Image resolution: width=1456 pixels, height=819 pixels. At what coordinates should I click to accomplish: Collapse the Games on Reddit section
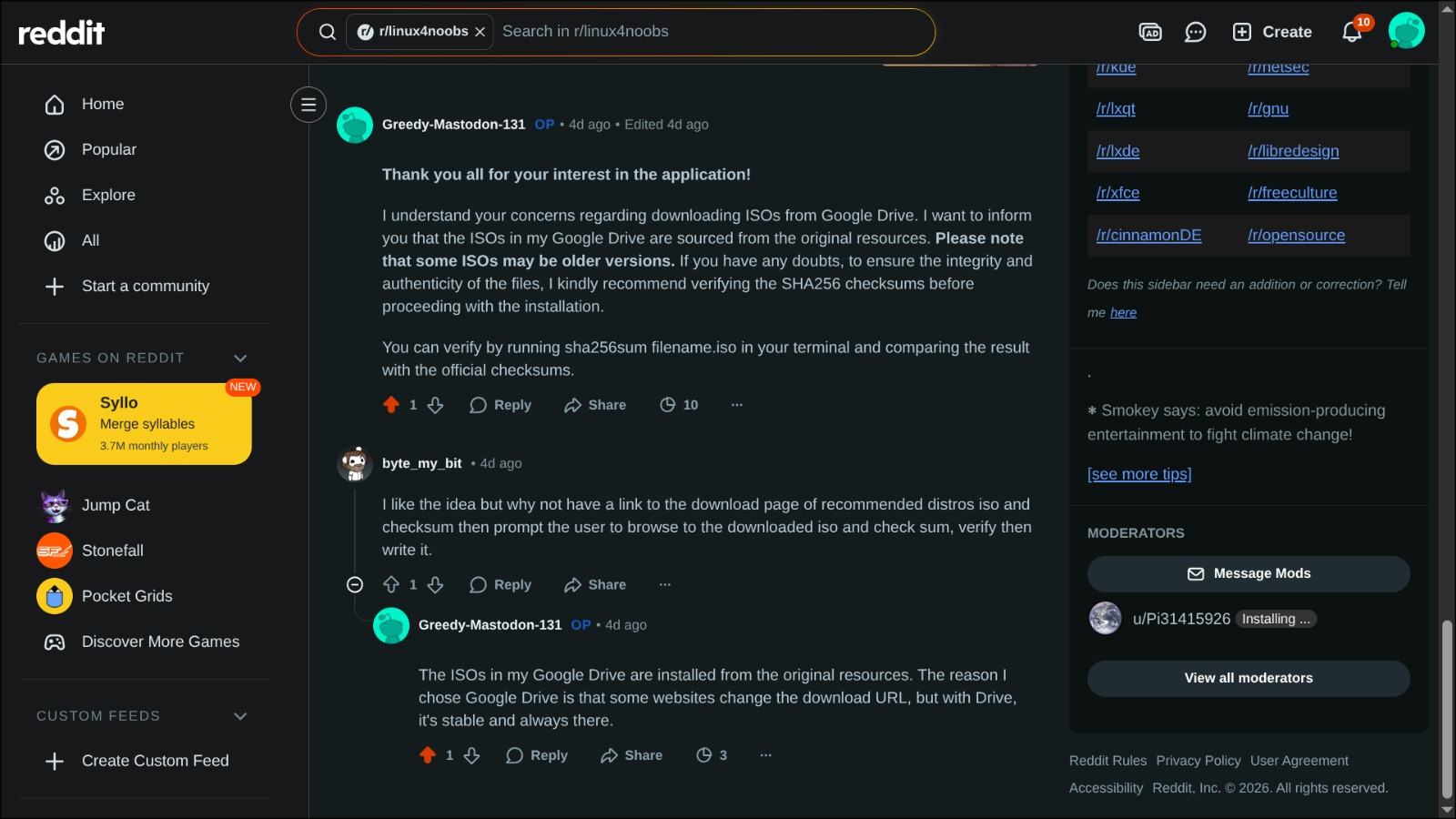click(240, 359)
